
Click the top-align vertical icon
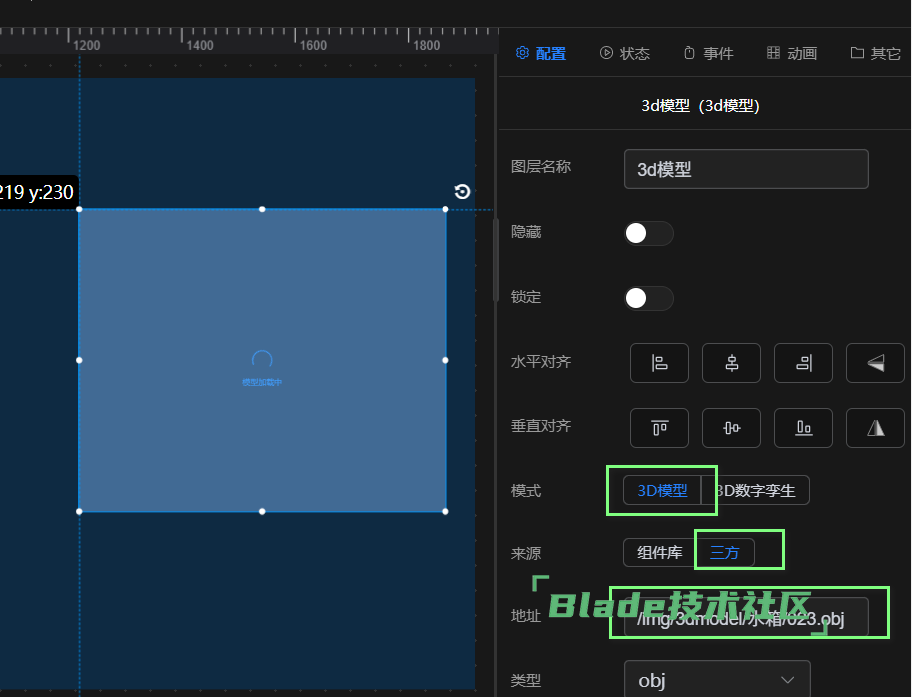tap(659, 427)
